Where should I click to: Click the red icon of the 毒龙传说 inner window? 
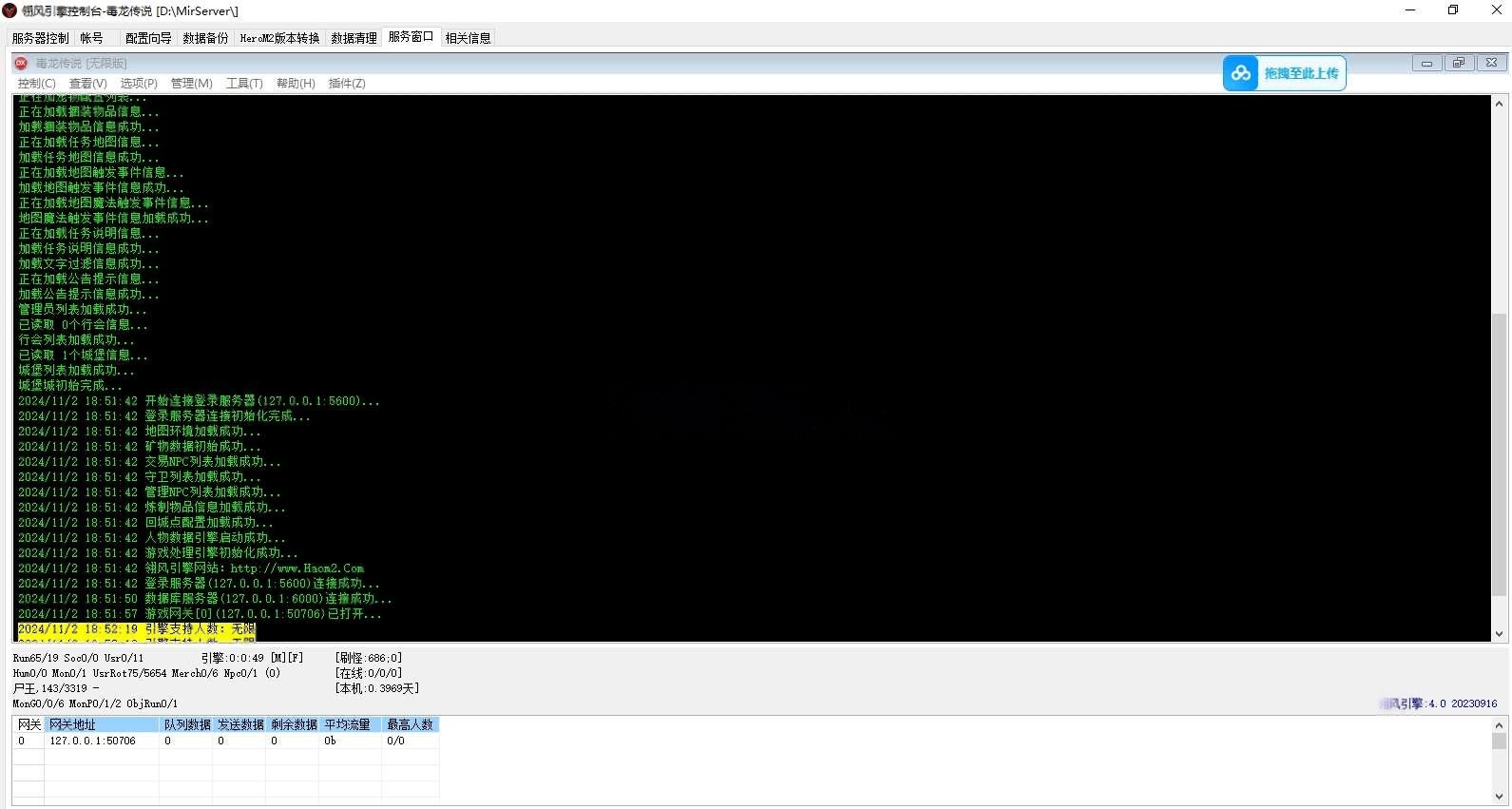[x=21, y=63]
